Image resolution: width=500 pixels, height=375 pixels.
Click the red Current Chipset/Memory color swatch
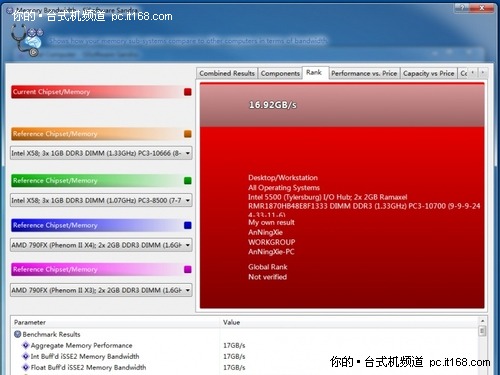click(188, 92)
